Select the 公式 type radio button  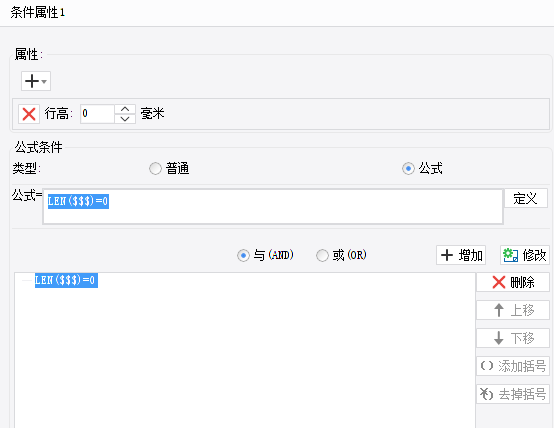pos(408,169)
